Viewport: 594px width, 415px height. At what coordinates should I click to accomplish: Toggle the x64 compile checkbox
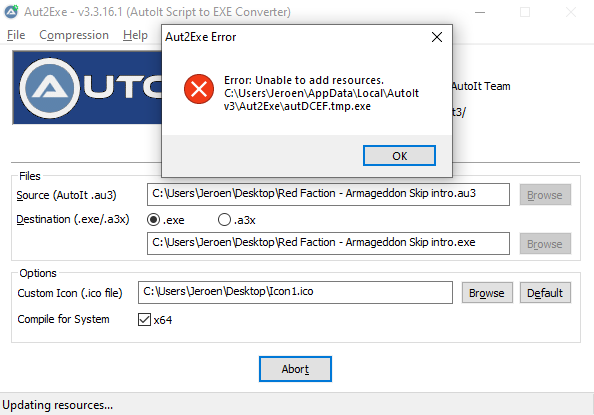click(144, 319)
